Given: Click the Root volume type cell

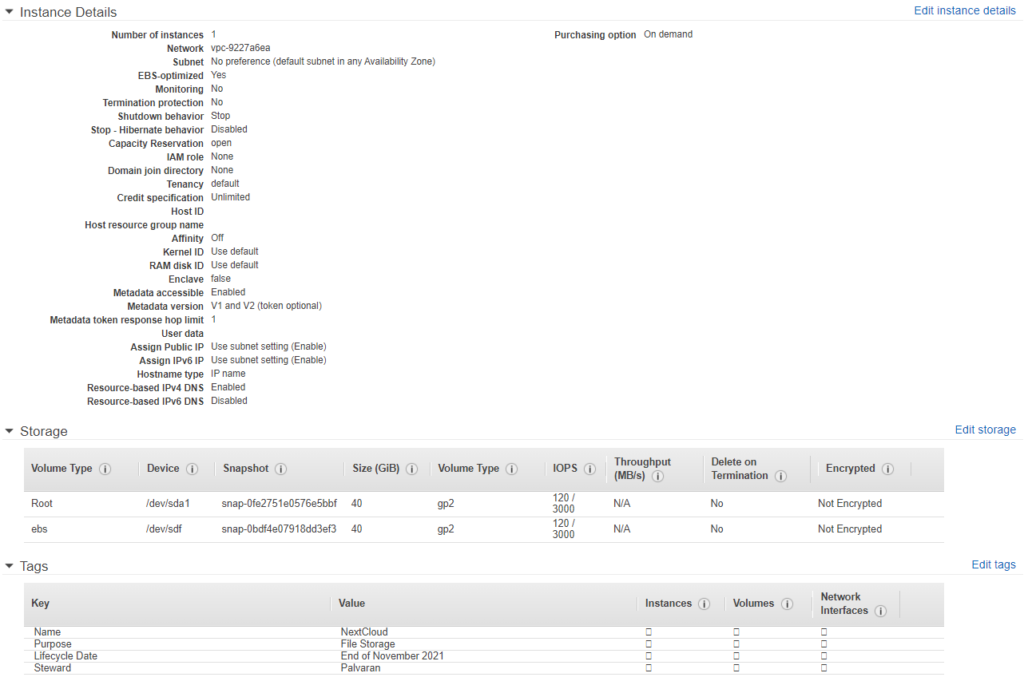Looking at the screenshot, I should [42, 503].
